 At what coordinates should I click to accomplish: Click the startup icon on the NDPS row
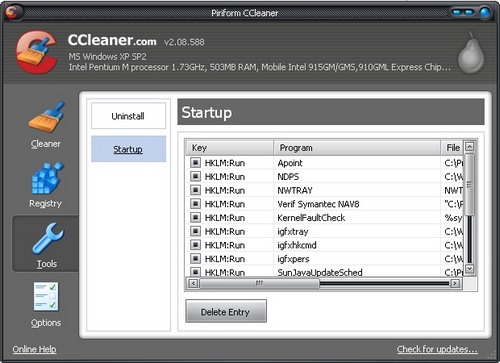coord(195,176)
